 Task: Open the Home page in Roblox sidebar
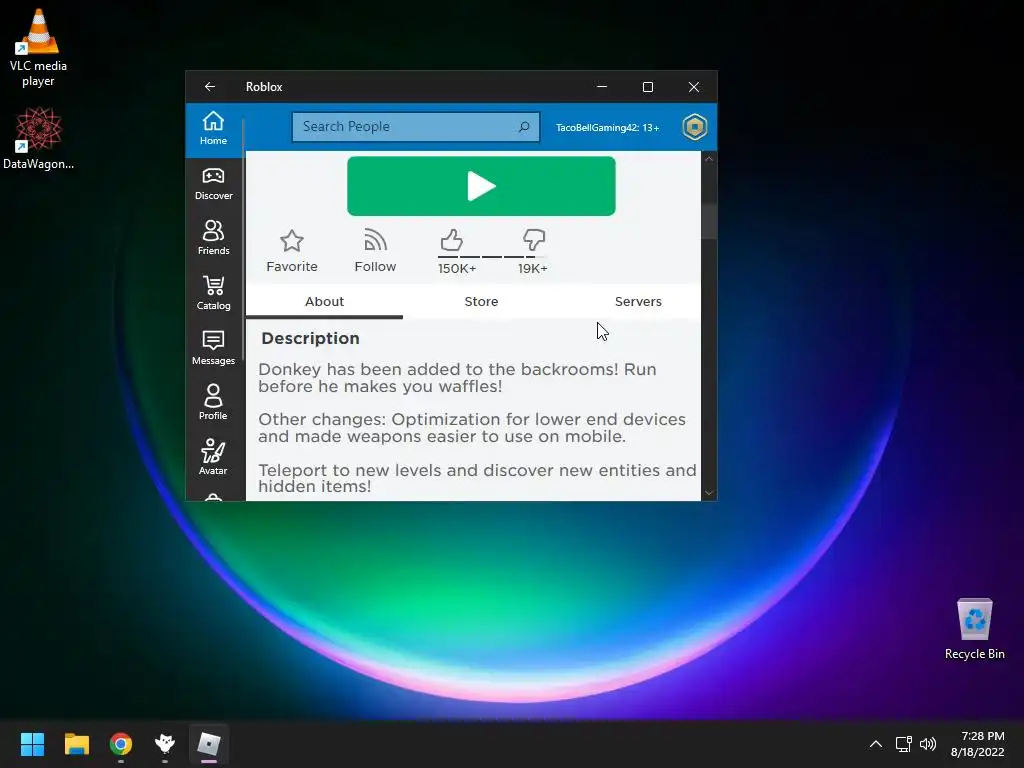(x=214, y=129)
